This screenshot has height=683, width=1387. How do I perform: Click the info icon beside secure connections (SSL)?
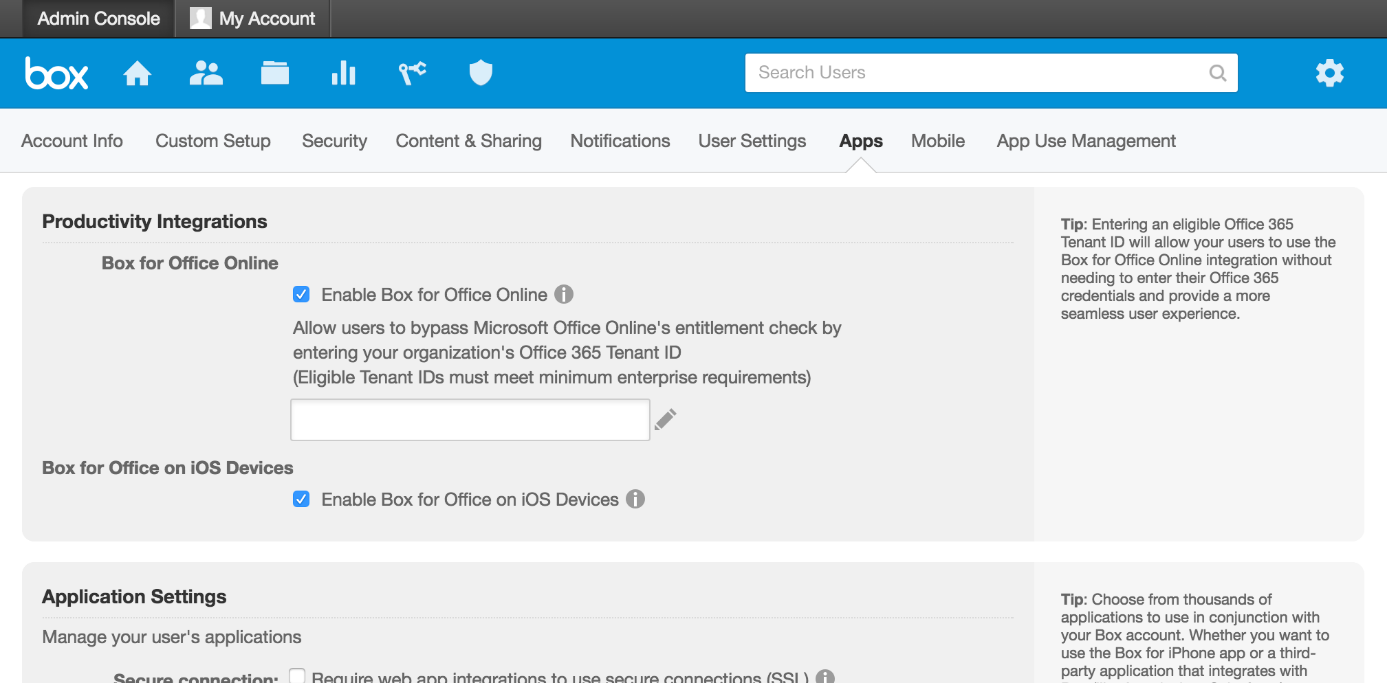(825, 677)
